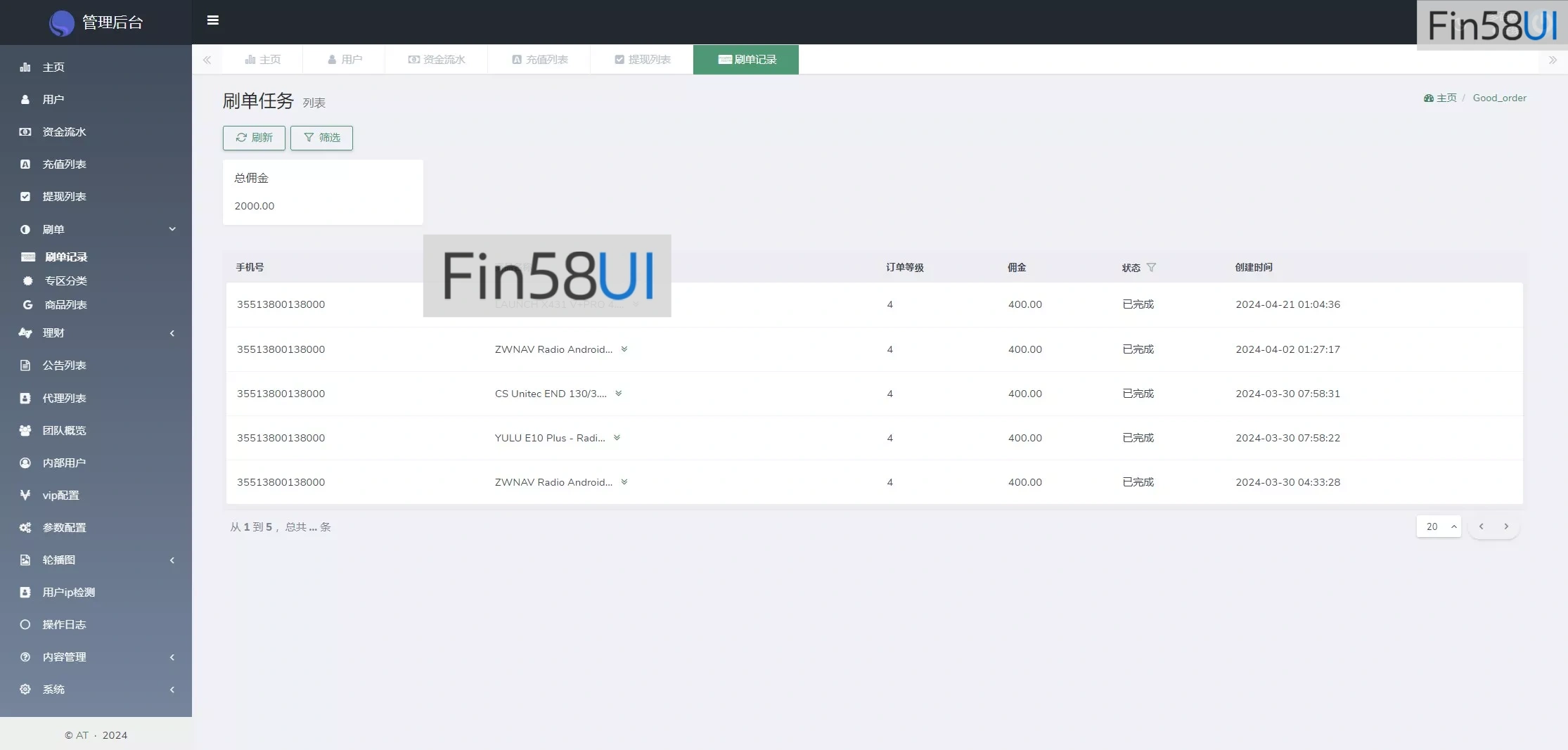Expand the ZWNAV Radio Android row dated 2024-04-02
The height and width of the screenshot is (750, 1568).
pos(624,349)
